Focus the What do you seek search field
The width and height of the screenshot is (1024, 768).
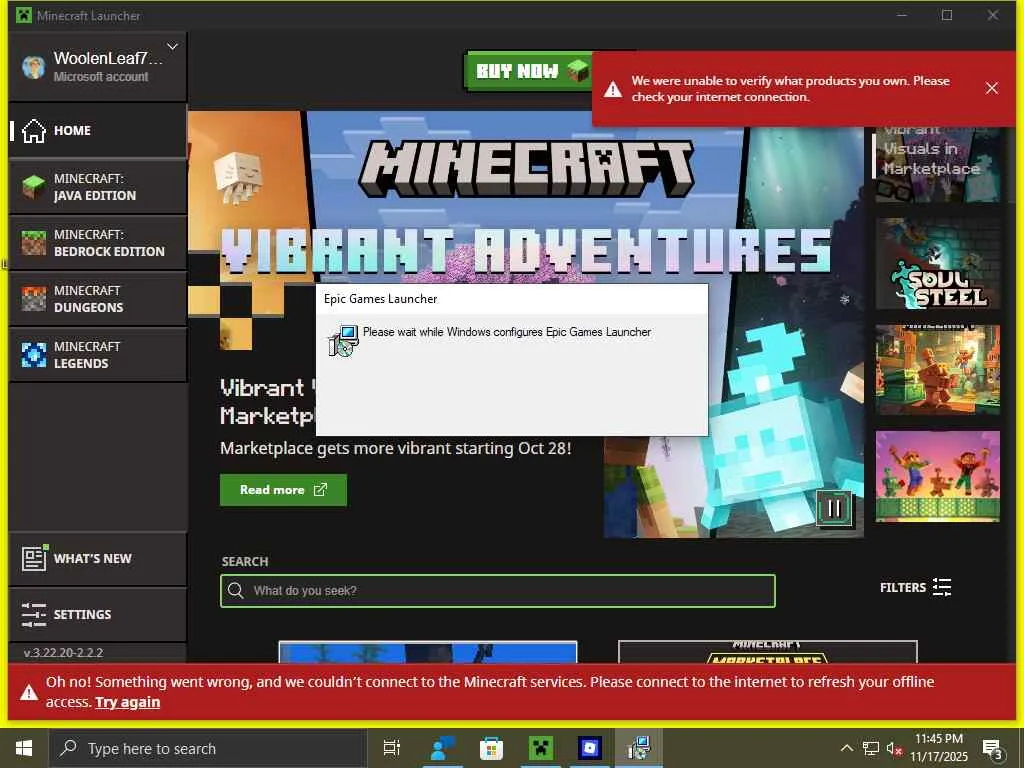[498, 591]
